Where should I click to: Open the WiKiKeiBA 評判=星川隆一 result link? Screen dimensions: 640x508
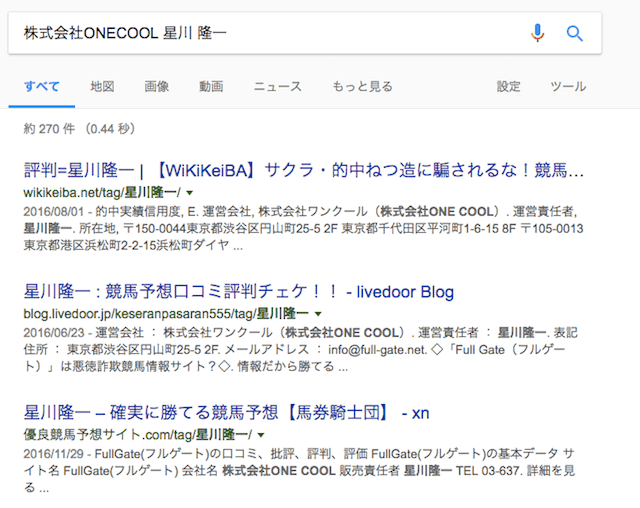click(x=304, y=170)
